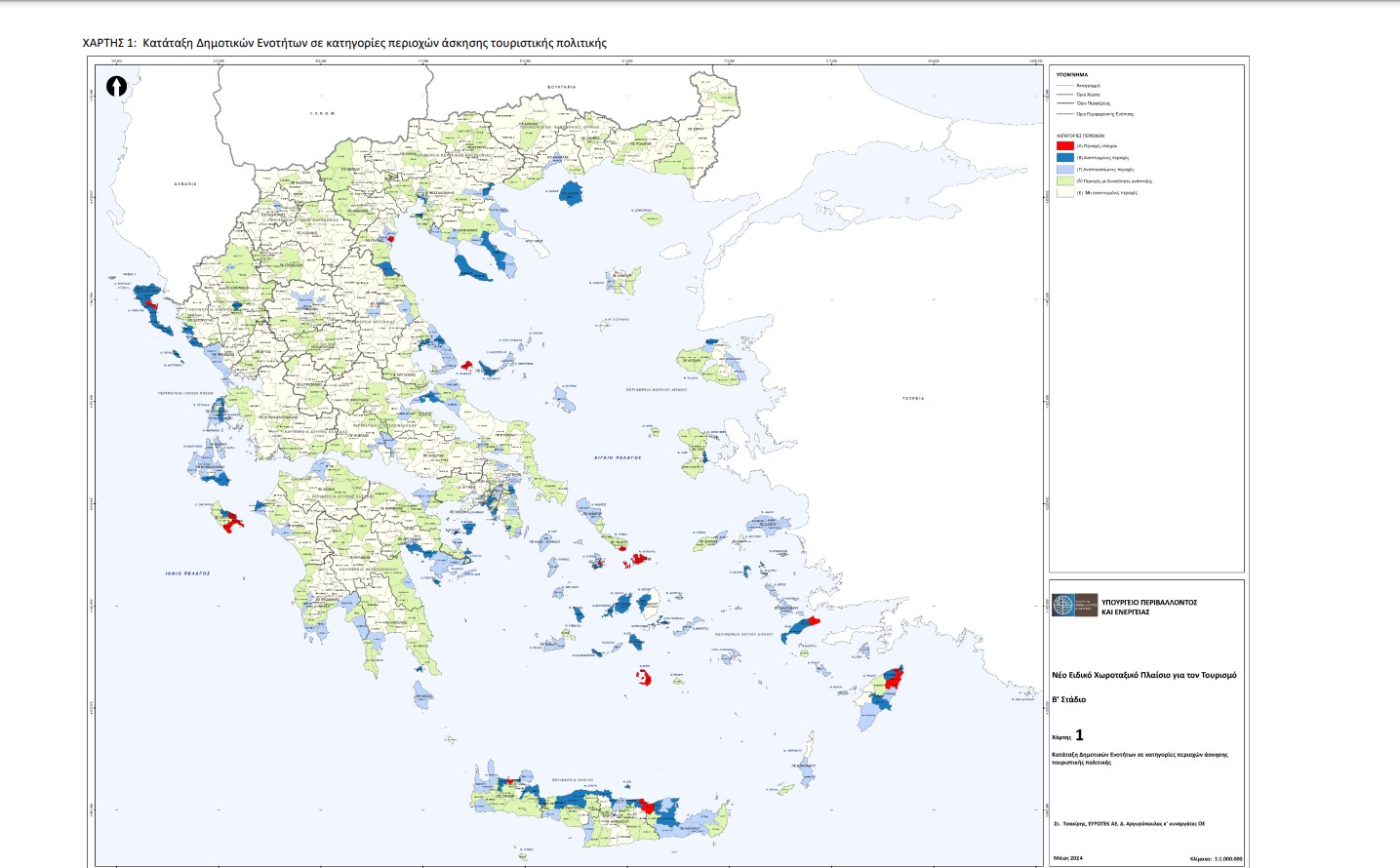Click the red Santorini island on map
This screenshot has width=1400, height=868.
point(644,677)
